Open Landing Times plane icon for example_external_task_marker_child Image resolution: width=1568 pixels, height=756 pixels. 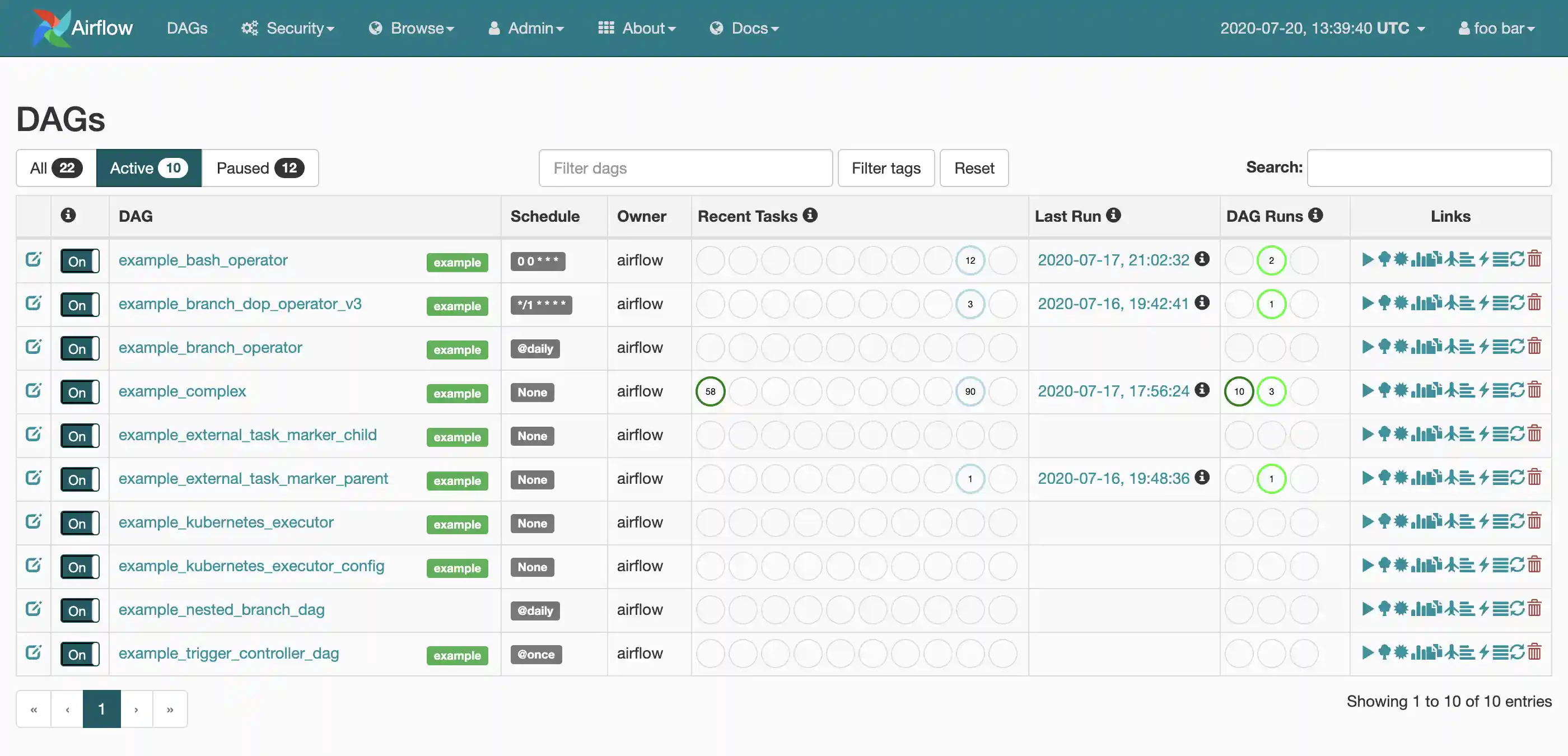click(1451, 435)
